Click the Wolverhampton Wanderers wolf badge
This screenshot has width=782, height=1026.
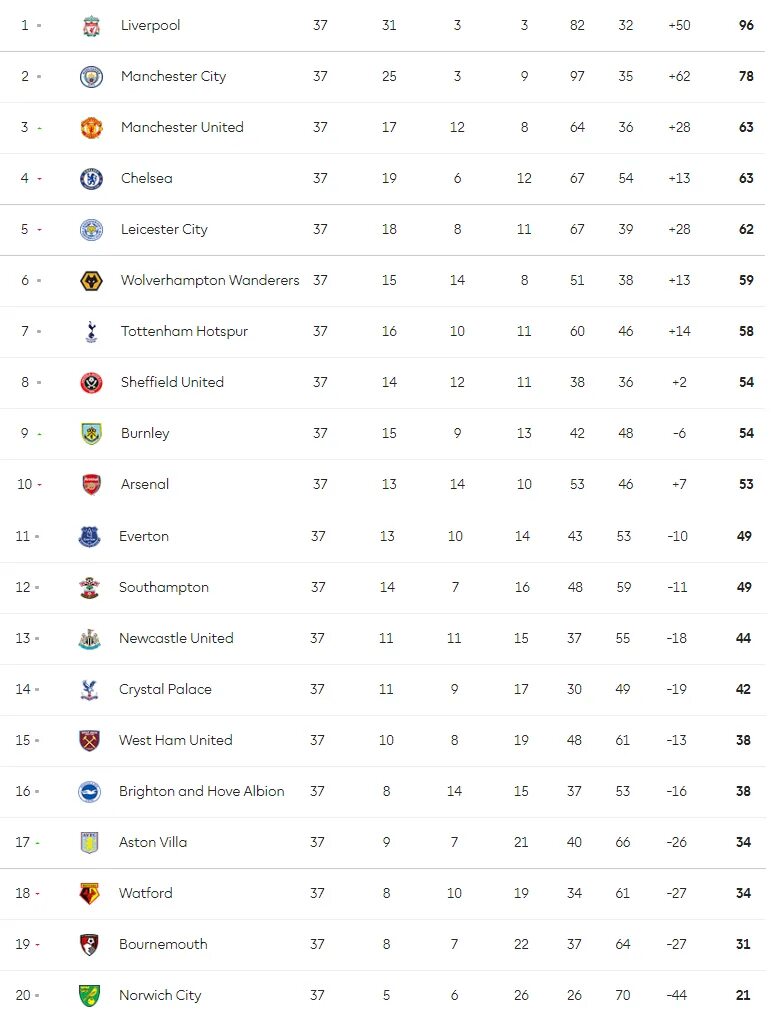point(91,281)
